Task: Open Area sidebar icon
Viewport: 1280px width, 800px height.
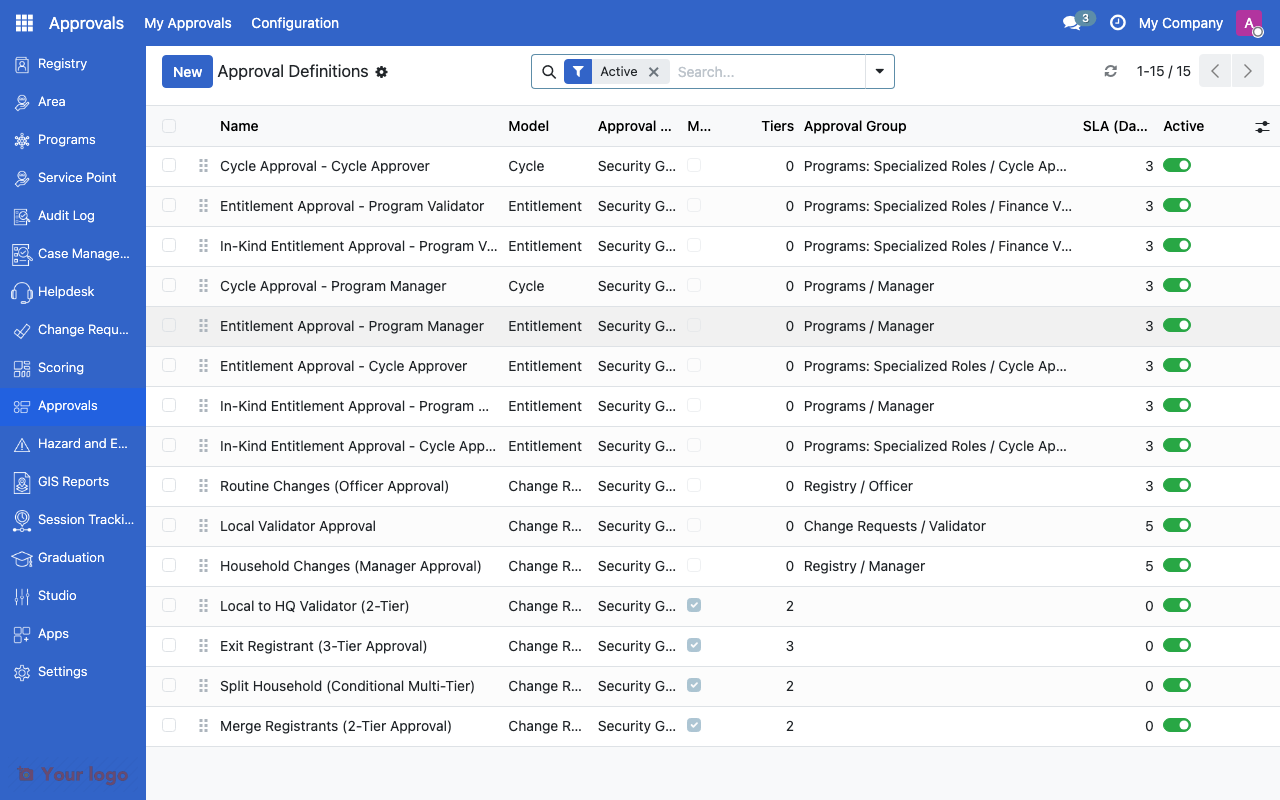Action: [22, 102]
